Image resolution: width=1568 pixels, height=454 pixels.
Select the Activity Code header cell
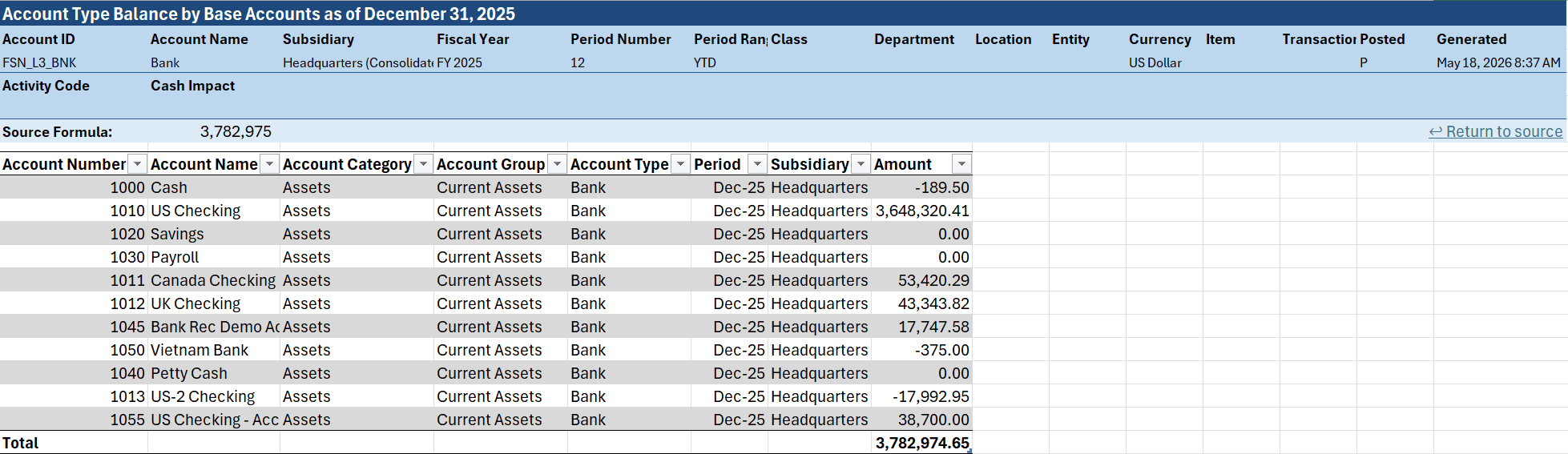pos(74,86)
